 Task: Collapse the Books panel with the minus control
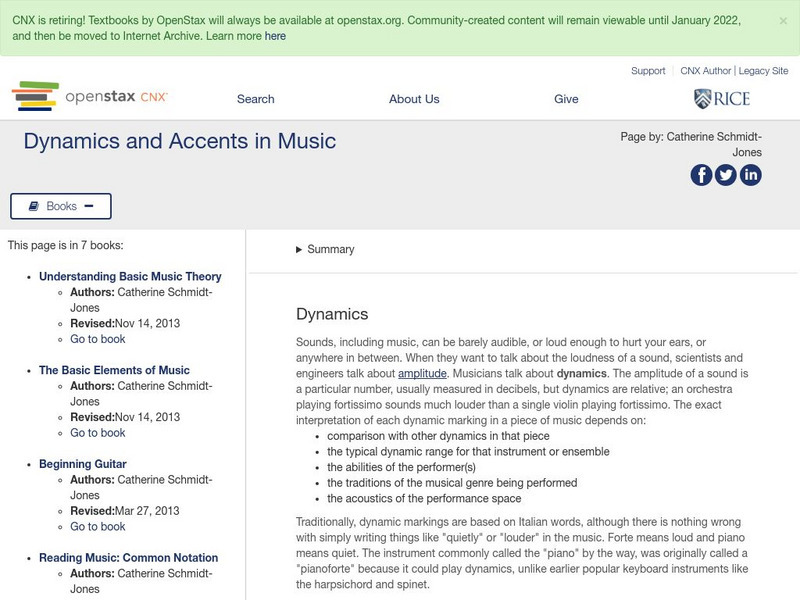point(91,206)
